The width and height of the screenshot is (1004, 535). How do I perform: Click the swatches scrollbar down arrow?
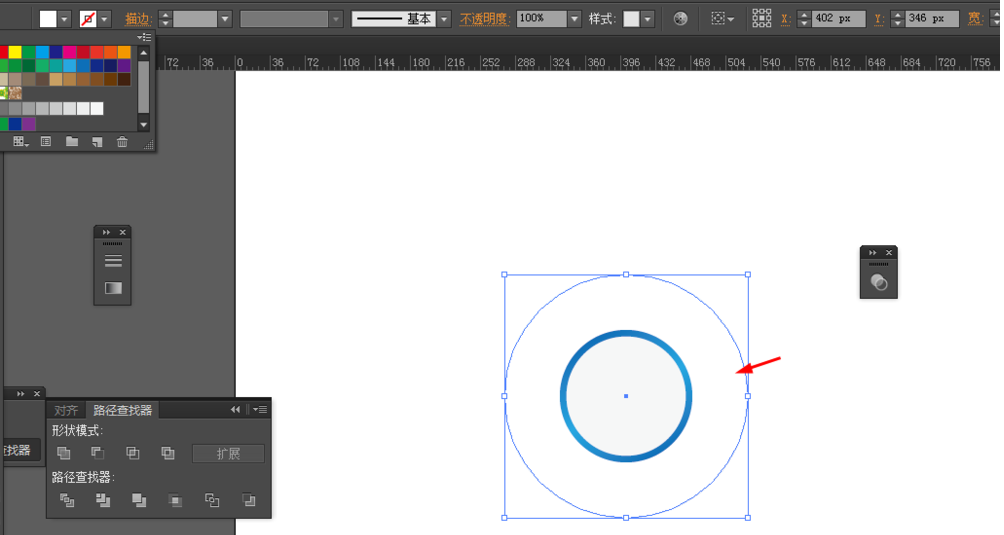click(143, 125)
